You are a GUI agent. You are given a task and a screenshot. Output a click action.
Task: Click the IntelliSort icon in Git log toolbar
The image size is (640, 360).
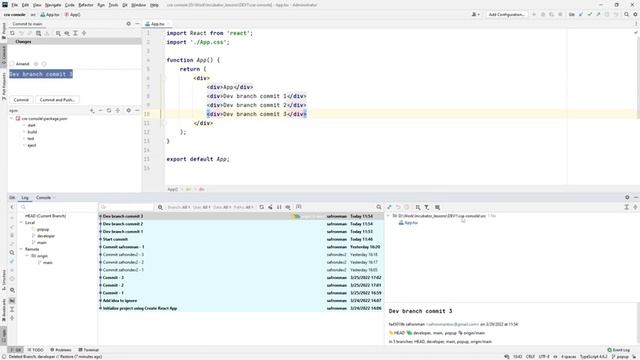[x=279, y=207]
